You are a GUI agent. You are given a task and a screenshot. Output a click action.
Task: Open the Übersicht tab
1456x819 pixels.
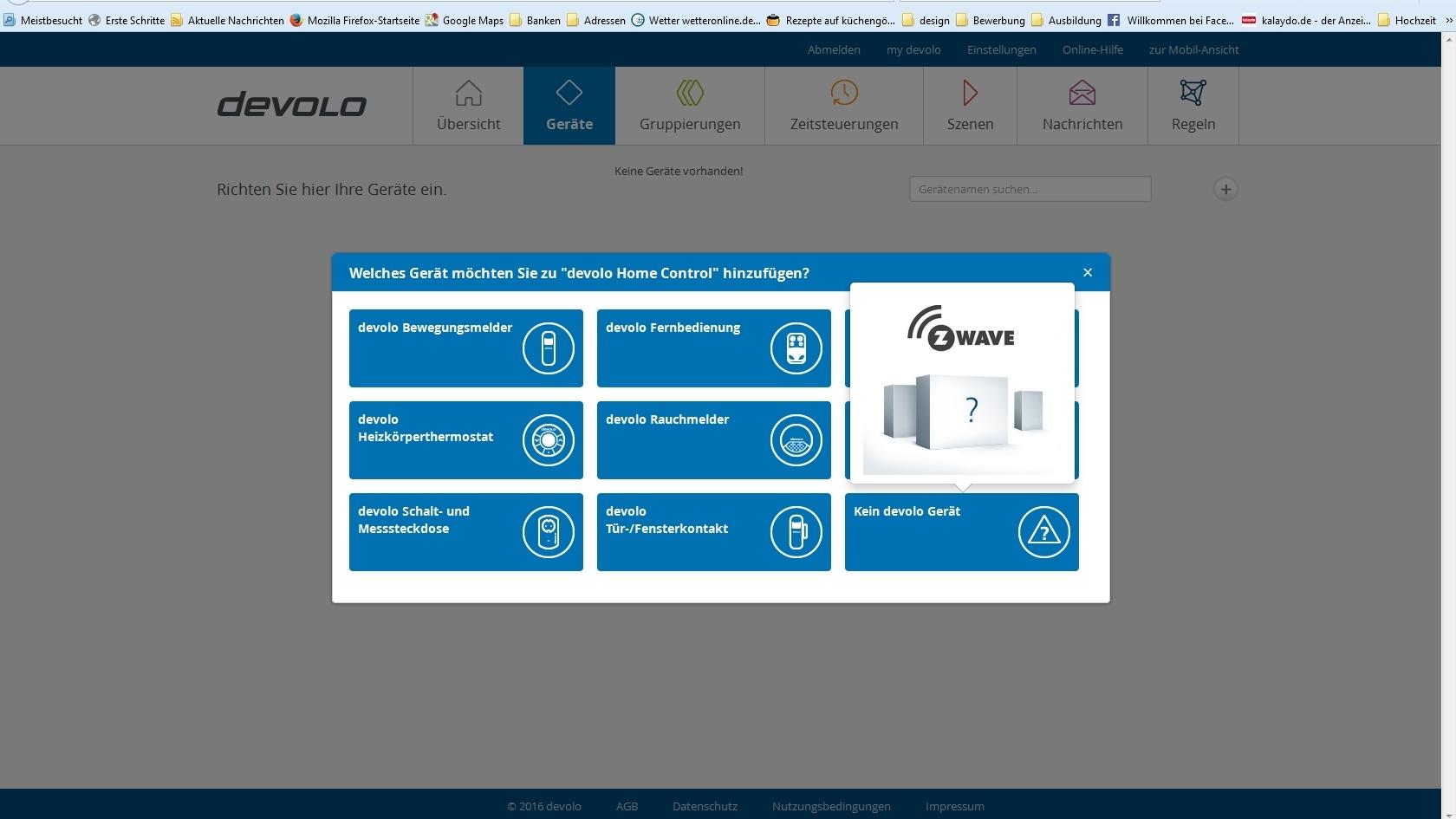[468, 106]
